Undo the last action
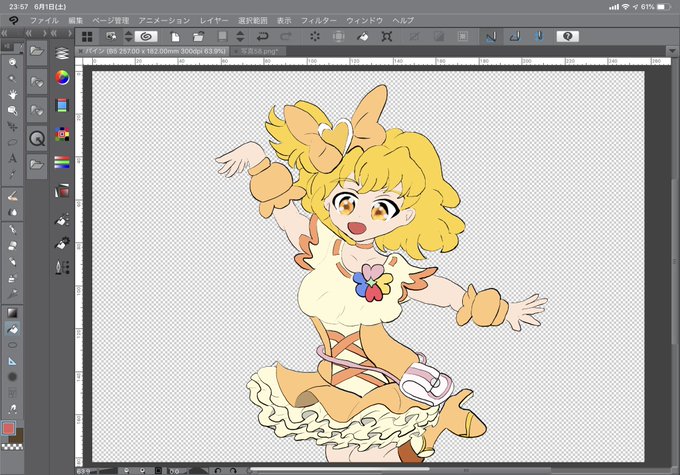This screenshot has height=475, width=680. coord(262,37)
